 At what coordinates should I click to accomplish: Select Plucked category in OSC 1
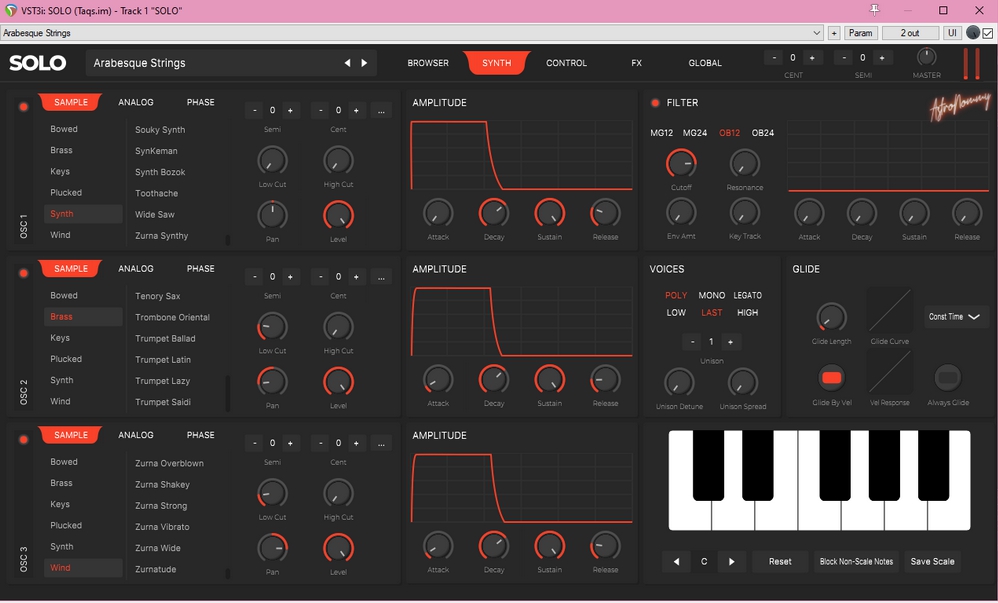pyautogui.click(x=66, y=193)
